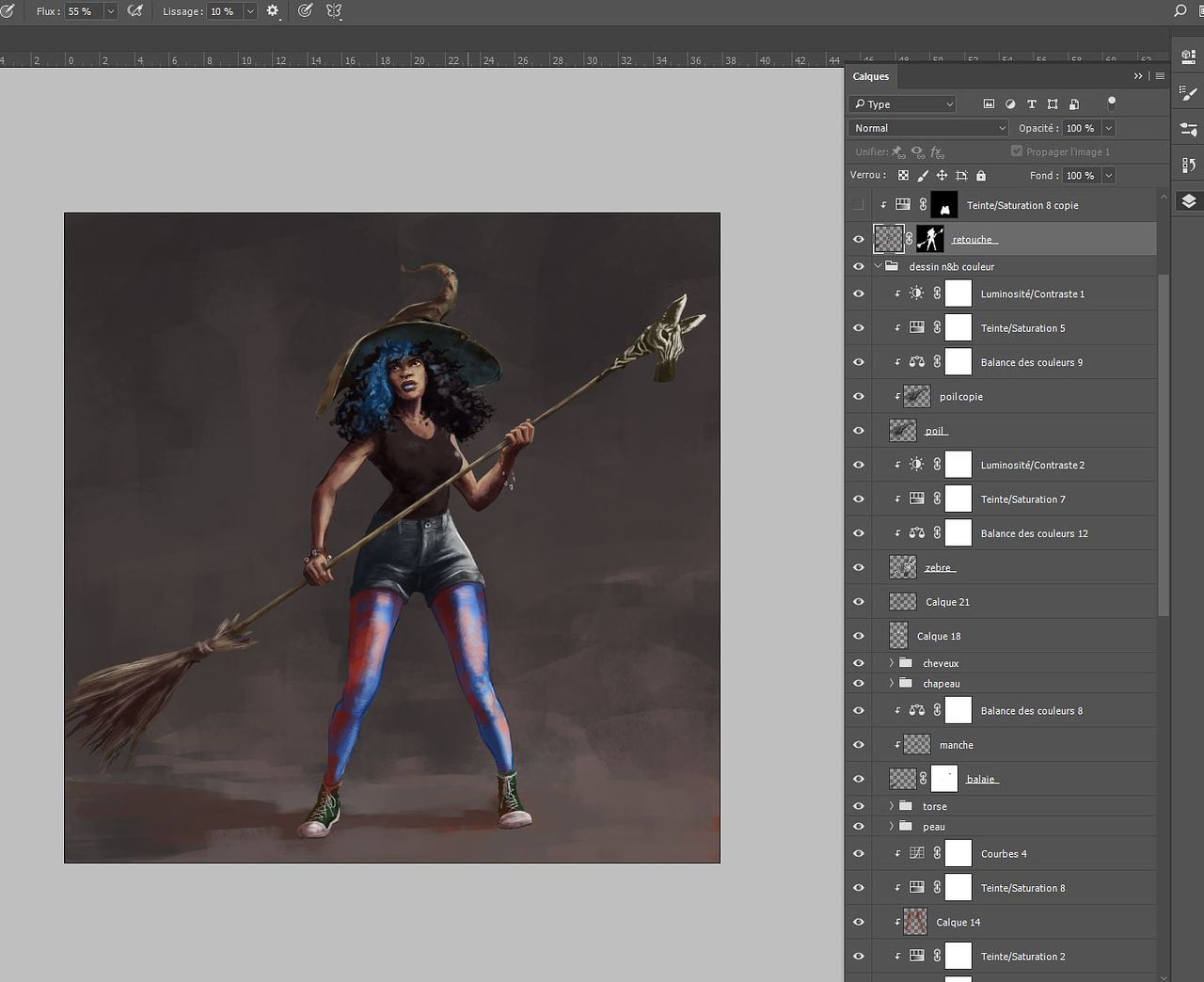Screen dimensions: 1204x982
Task: Filter layers by adjustment layers
Action: (1010, 104)
